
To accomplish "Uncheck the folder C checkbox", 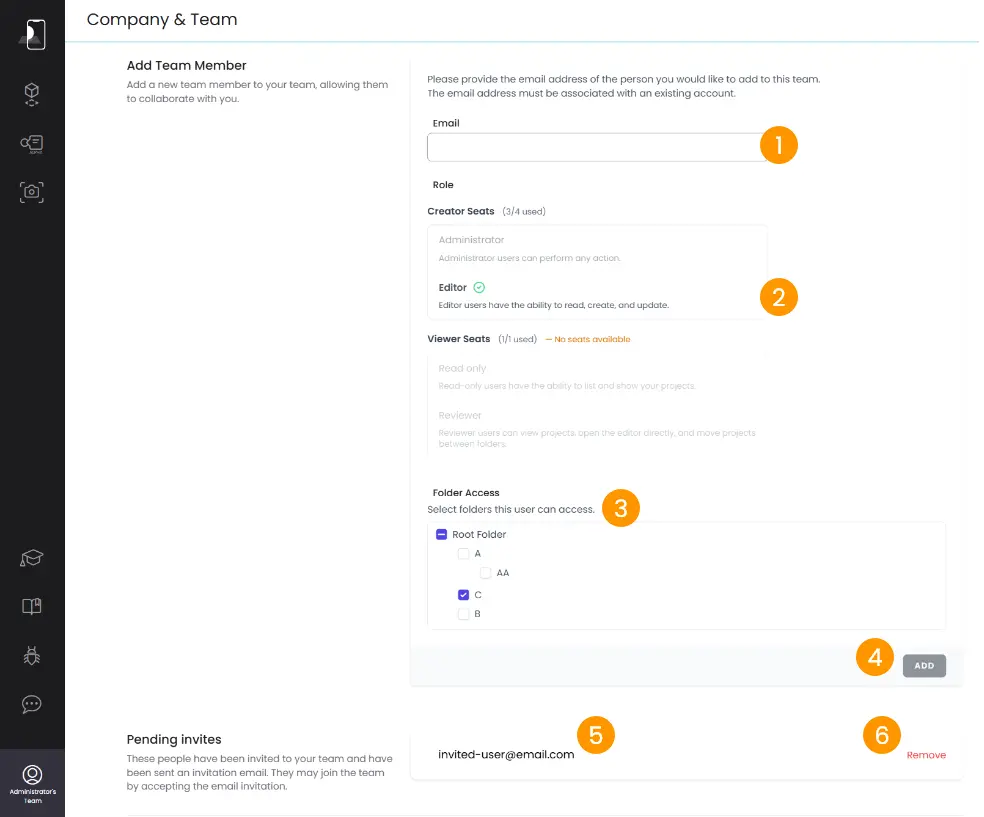I will 463,595.
